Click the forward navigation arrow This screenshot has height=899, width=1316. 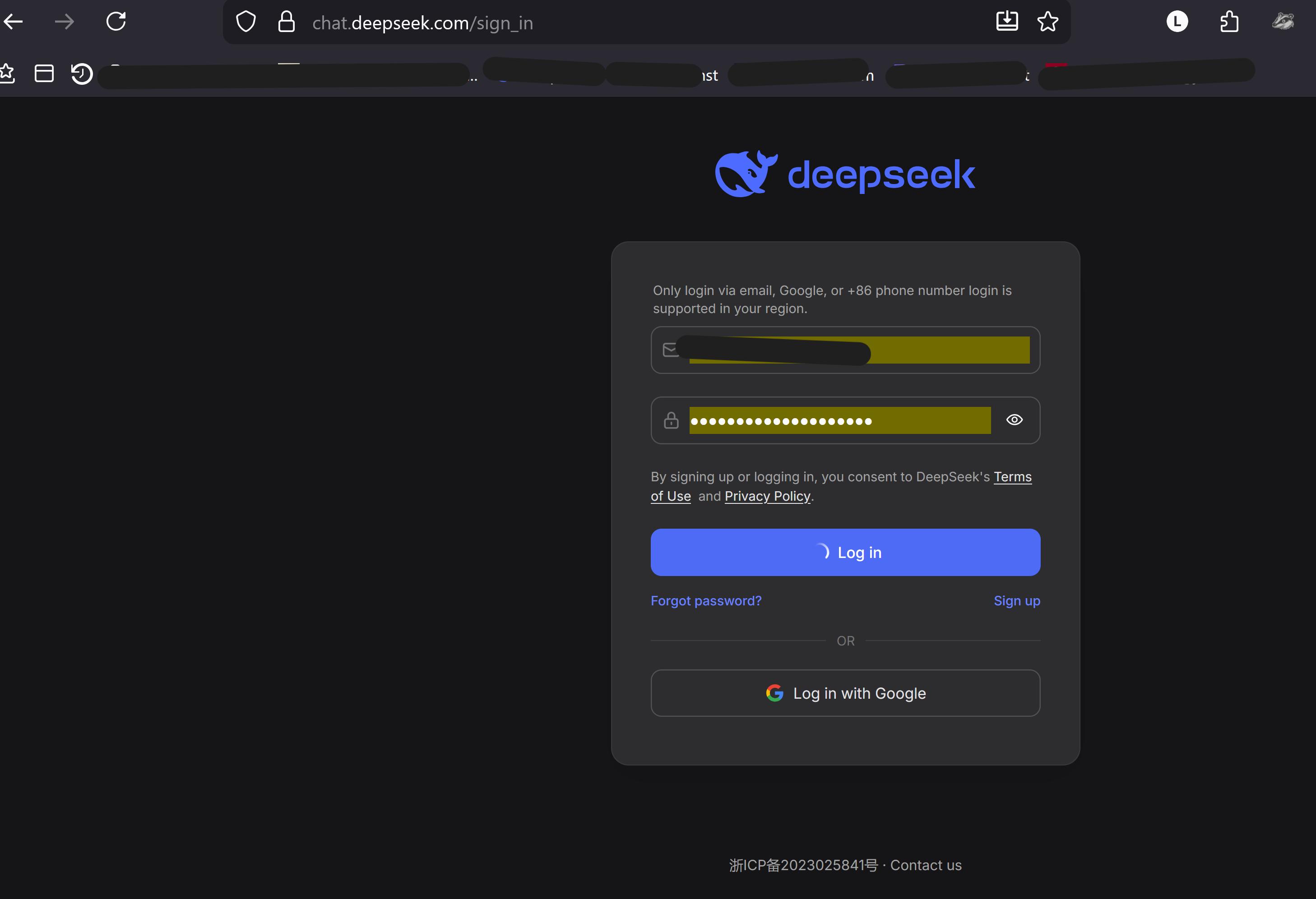tap(65, 22)
